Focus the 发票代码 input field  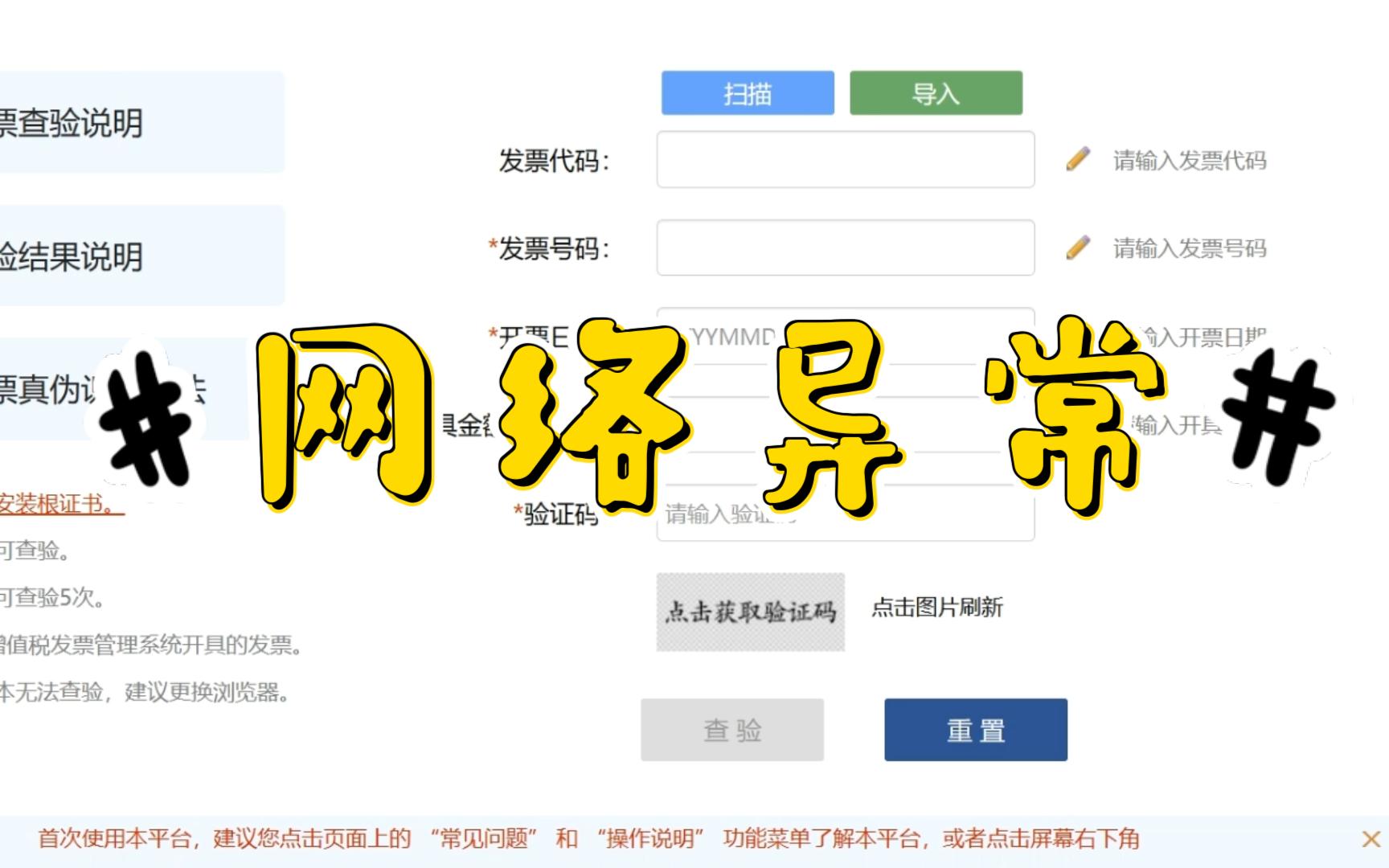click(846, 160)
